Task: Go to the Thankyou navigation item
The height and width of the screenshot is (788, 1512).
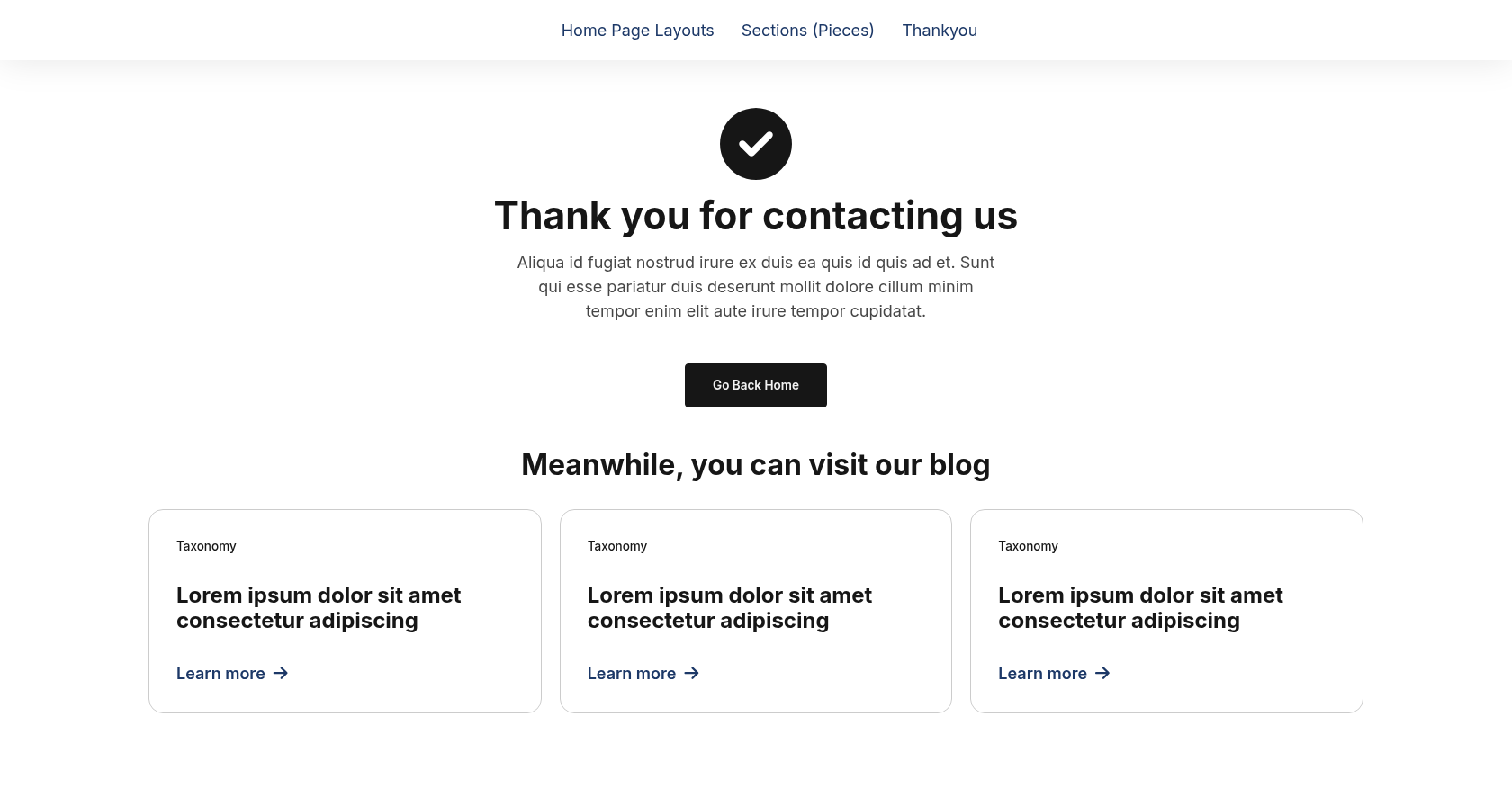Action: point(940,31)
